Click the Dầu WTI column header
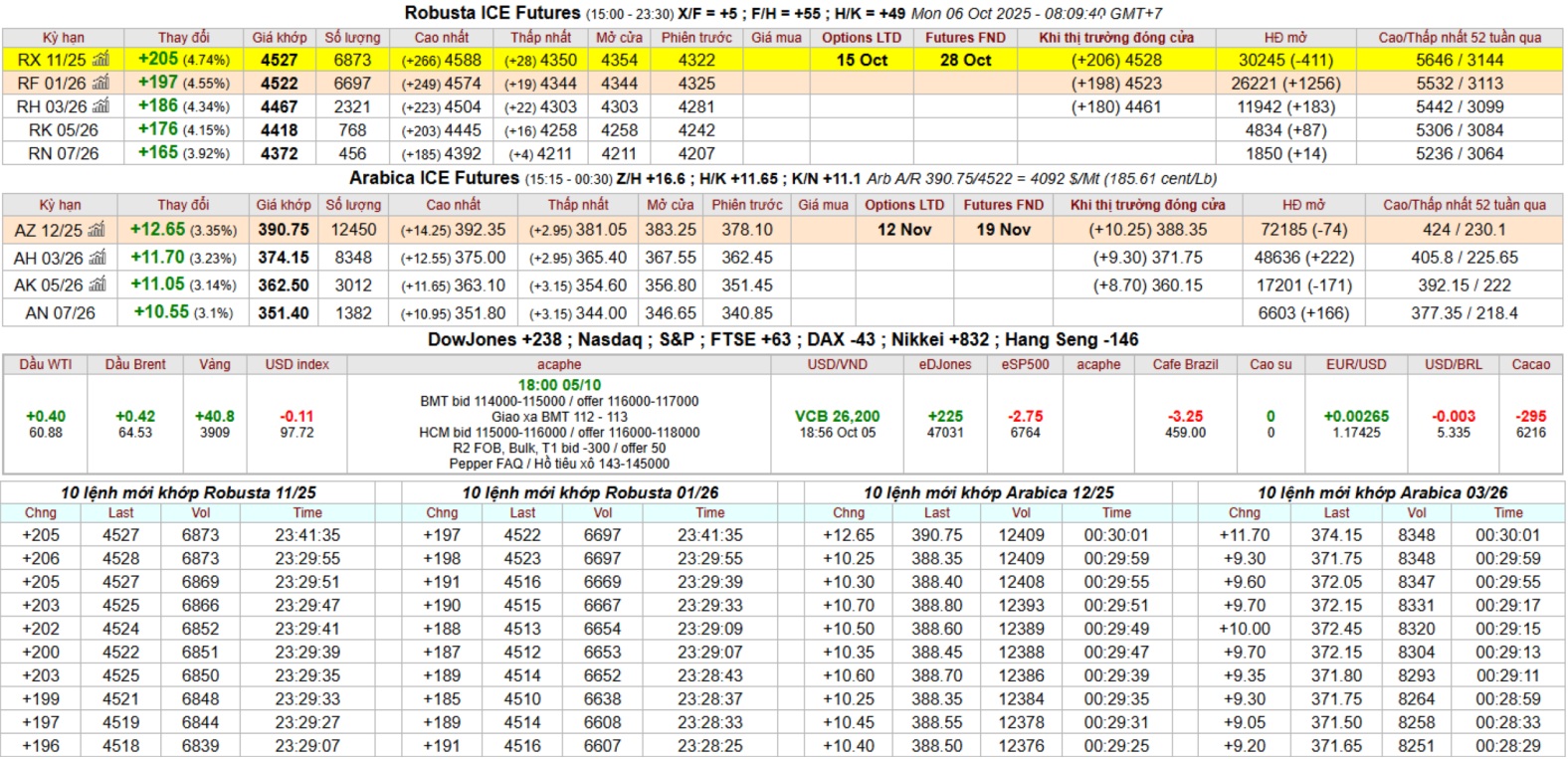The image size is (1568, 759). point(46,364)
